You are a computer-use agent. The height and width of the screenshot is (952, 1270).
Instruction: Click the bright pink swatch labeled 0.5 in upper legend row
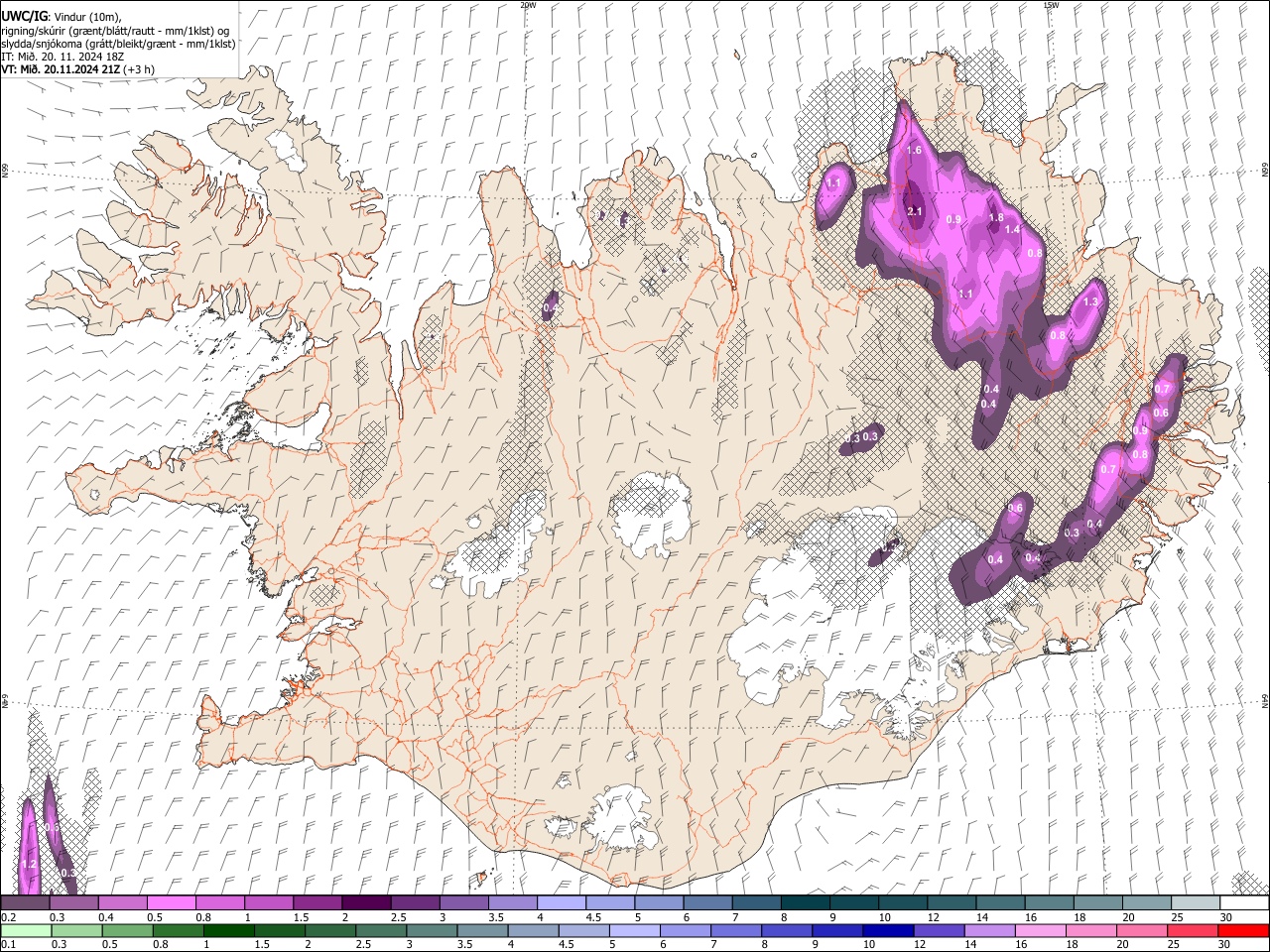[x=171, y=903]
